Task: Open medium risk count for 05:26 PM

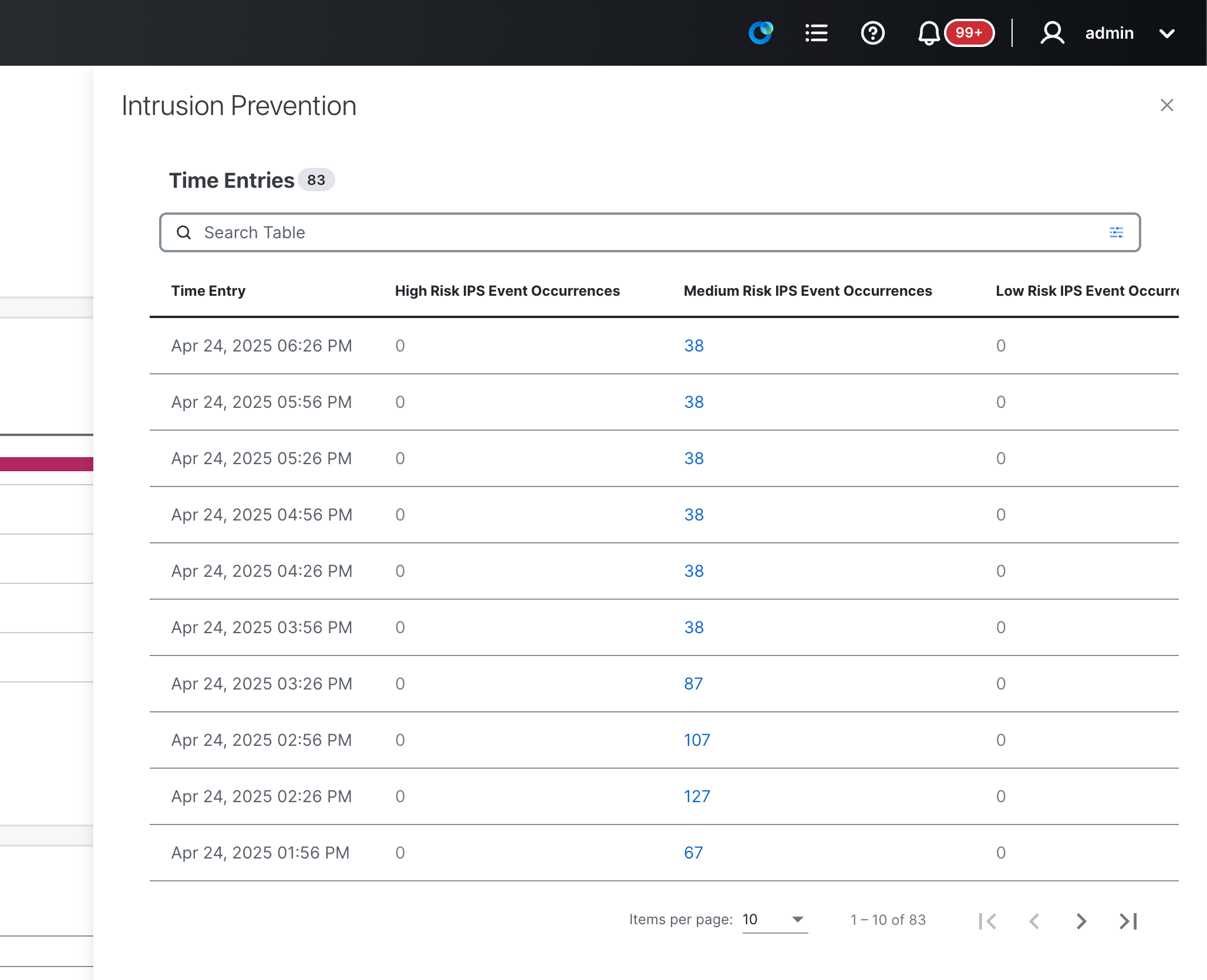Action: (x=694, y=458)
